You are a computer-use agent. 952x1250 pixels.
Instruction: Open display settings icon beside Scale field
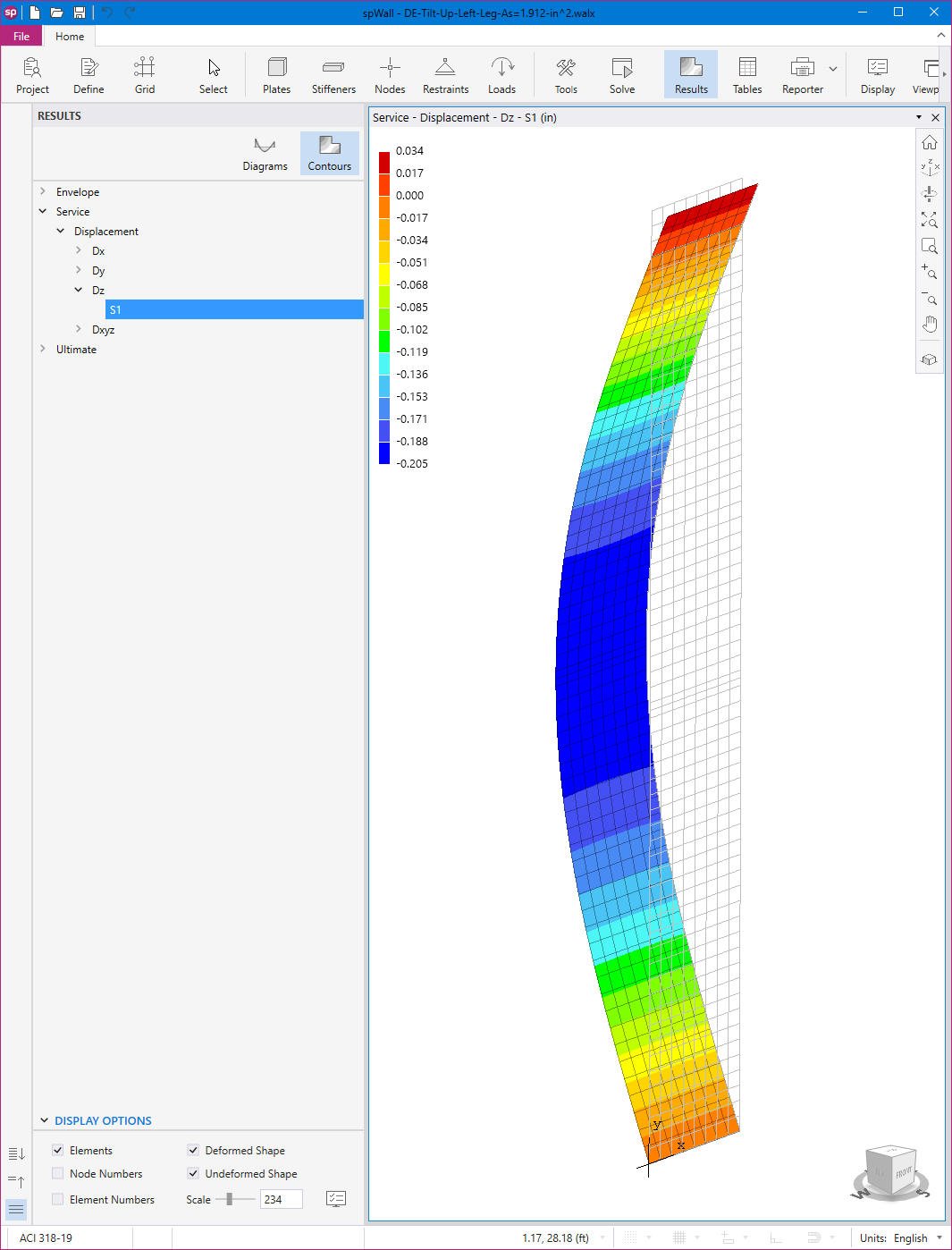(x=336, y=1199)
